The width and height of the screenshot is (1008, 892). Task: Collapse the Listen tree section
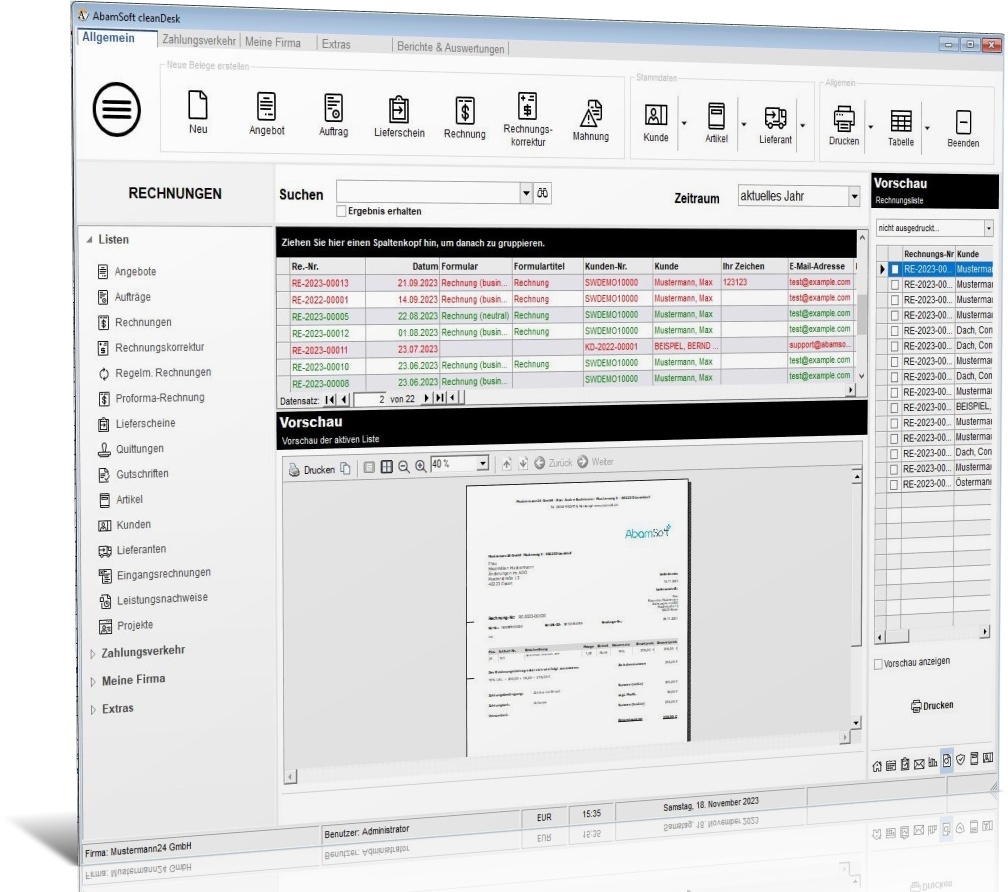pos(89,240)
